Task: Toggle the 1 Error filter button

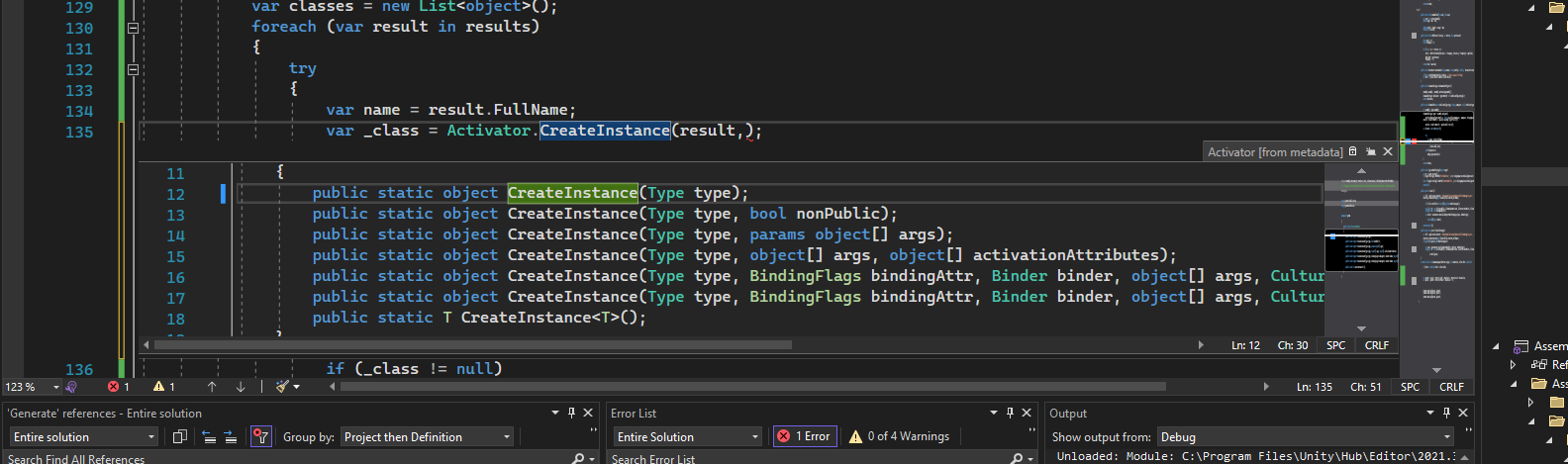Action: click(x=805, y=436)
